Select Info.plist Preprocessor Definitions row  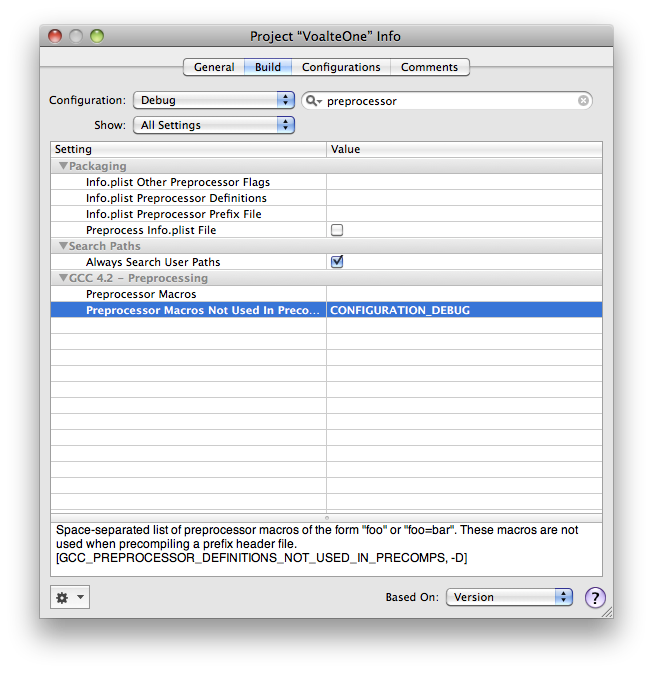point(326,198)
